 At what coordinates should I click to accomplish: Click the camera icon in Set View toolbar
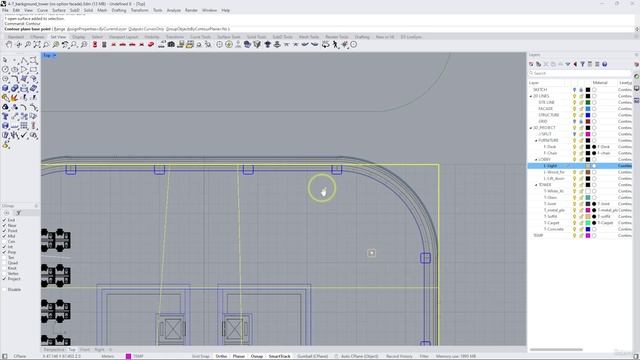(171, 44)
